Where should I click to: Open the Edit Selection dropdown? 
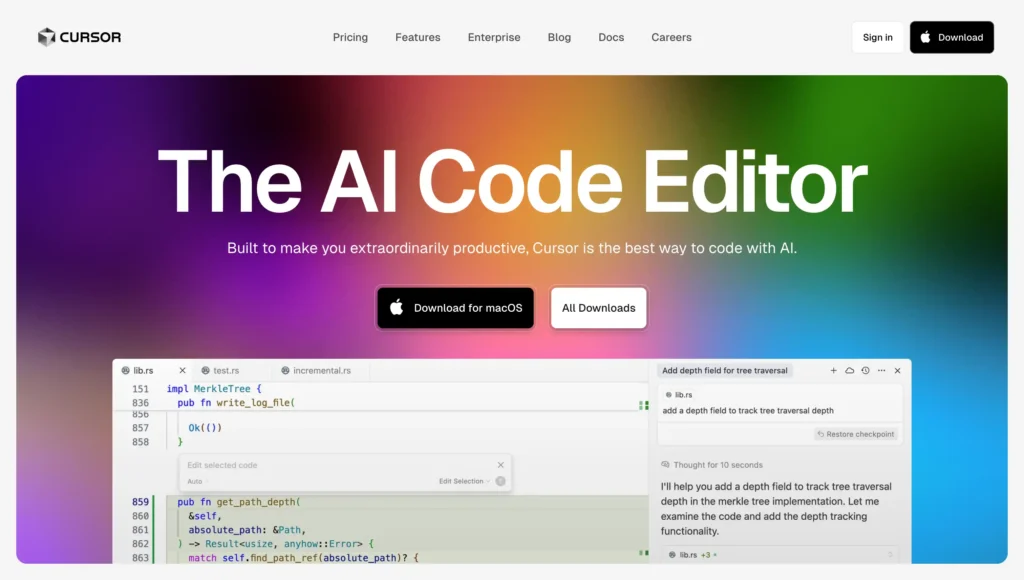[x=464, y=481]
